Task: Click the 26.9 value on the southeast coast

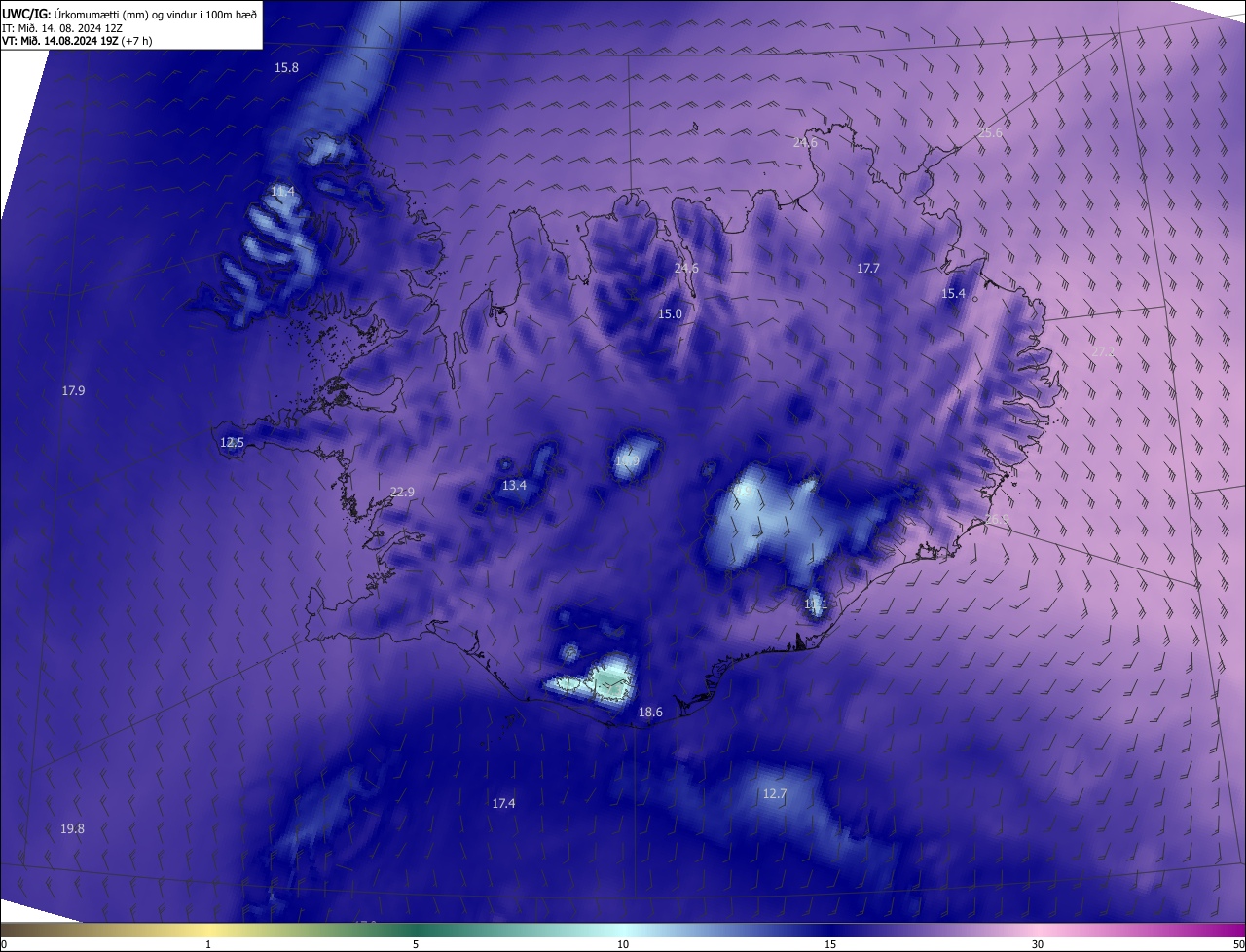Action: click(x=998, y=519)
